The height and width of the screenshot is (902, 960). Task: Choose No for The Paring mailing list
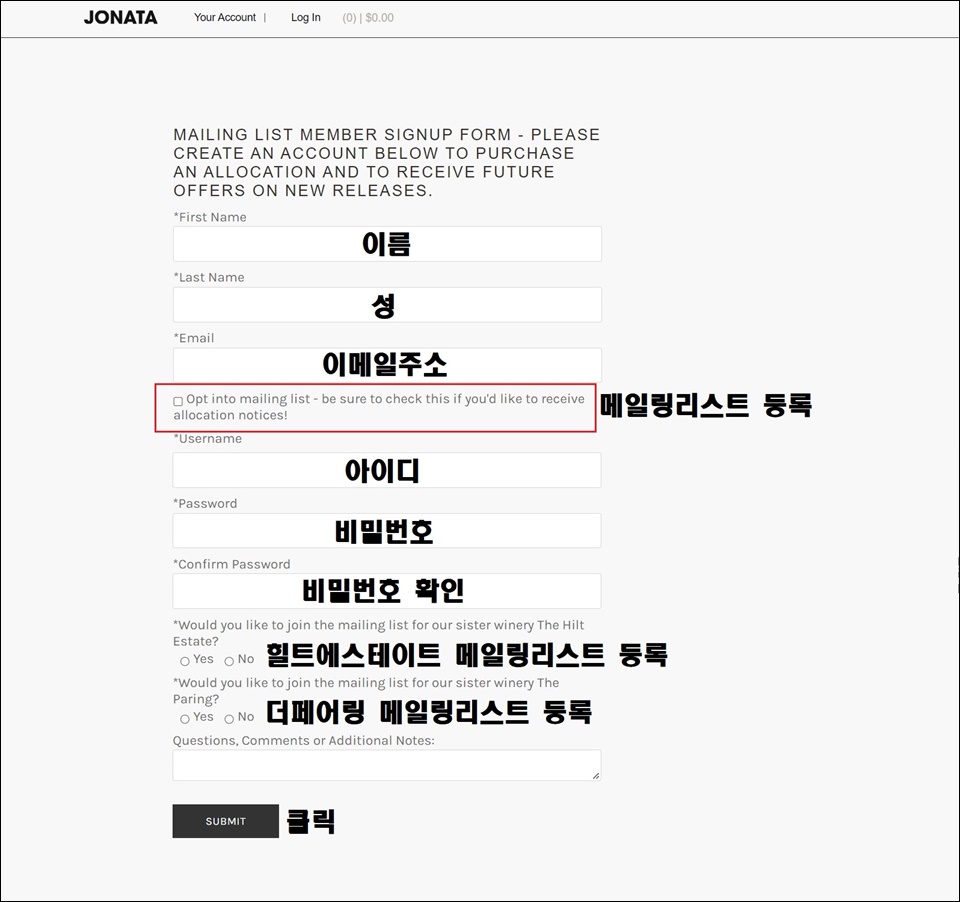(x=229, y=718)
